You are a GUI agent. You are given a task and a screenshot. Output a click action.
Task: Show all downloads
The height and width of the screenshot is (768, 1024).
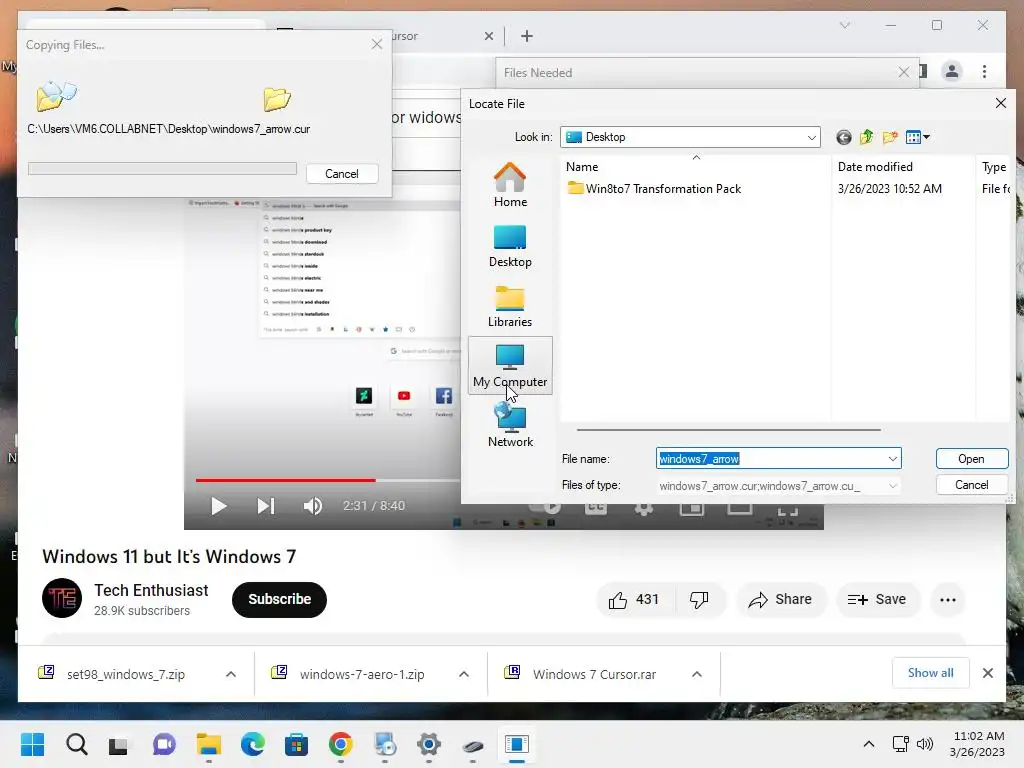tap(930, 673)
